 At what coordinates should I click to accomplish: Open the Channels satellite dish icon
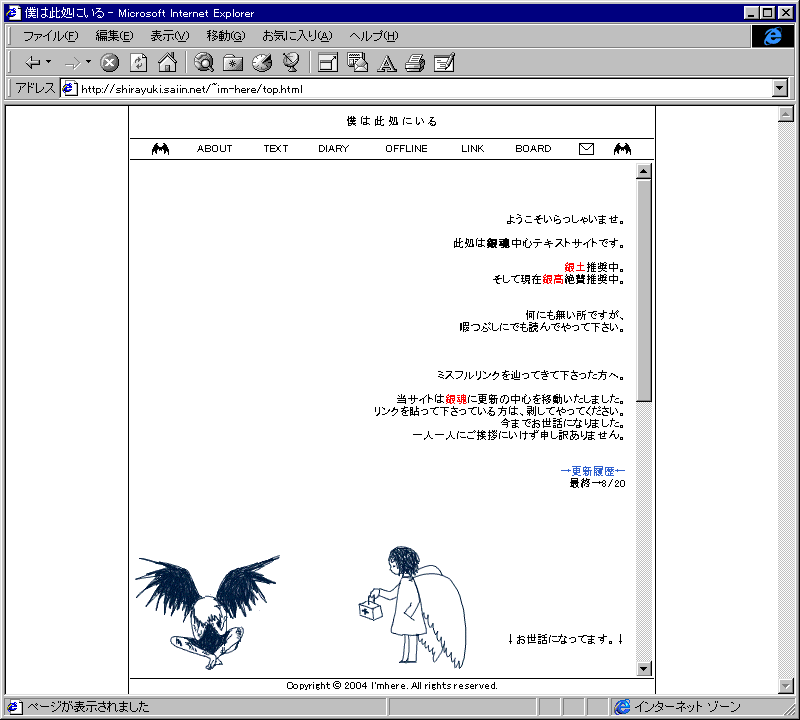pos(291,63)
